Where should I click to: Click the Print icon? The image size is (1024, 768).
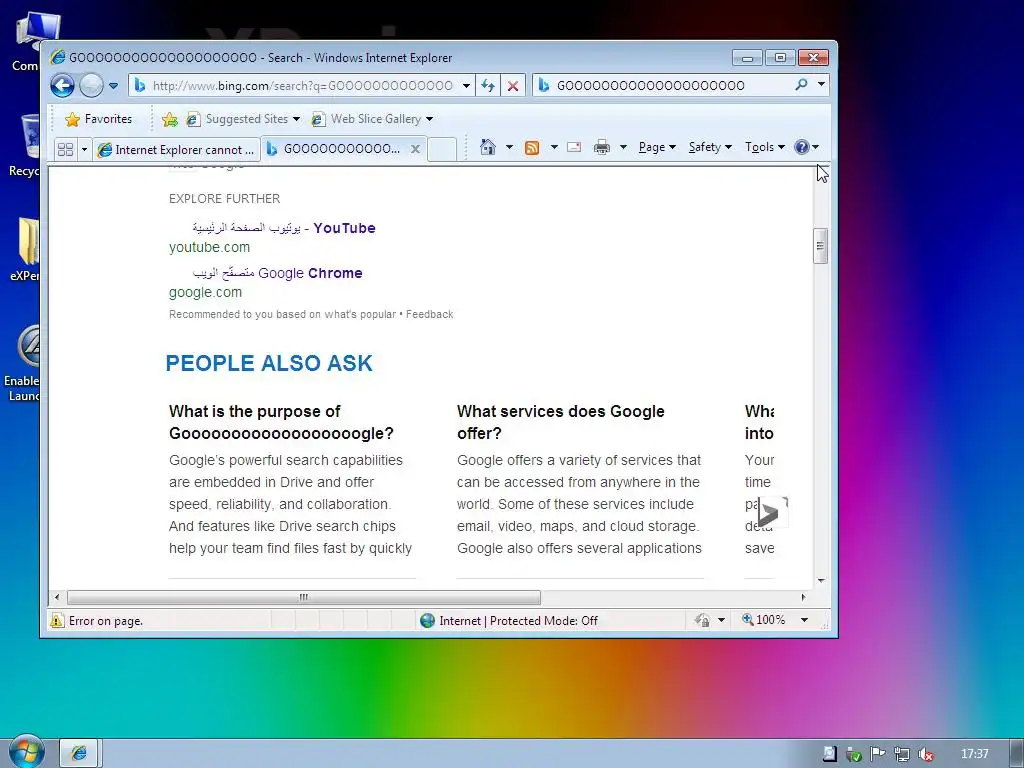tap(601, 147)
